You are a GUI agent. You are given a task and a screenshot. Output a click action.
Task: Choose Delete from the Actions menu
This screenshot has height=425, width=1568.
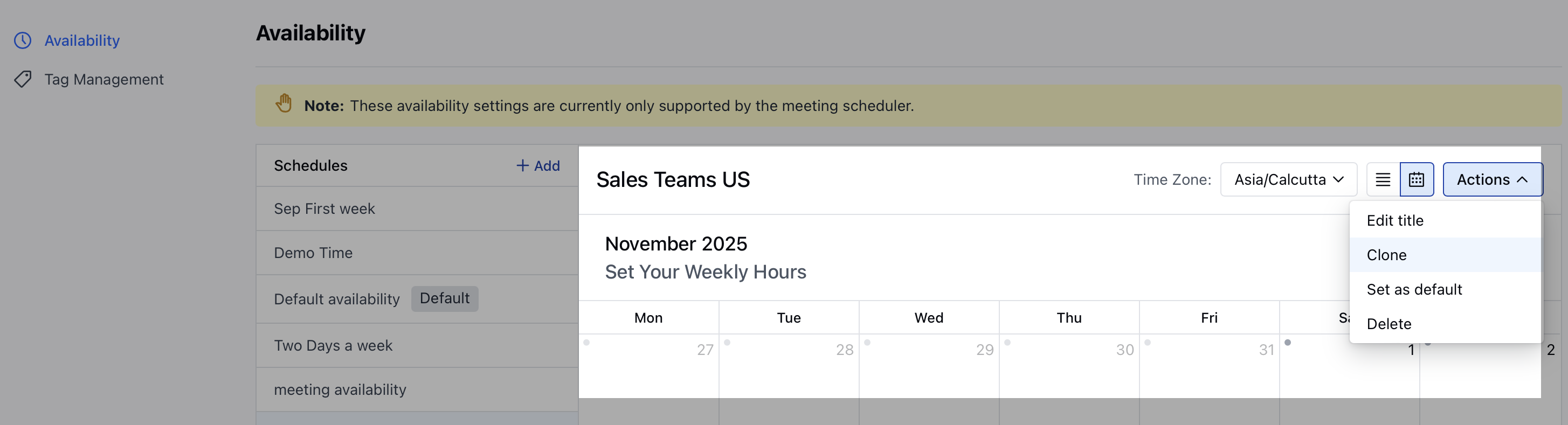pos(1389,324)
